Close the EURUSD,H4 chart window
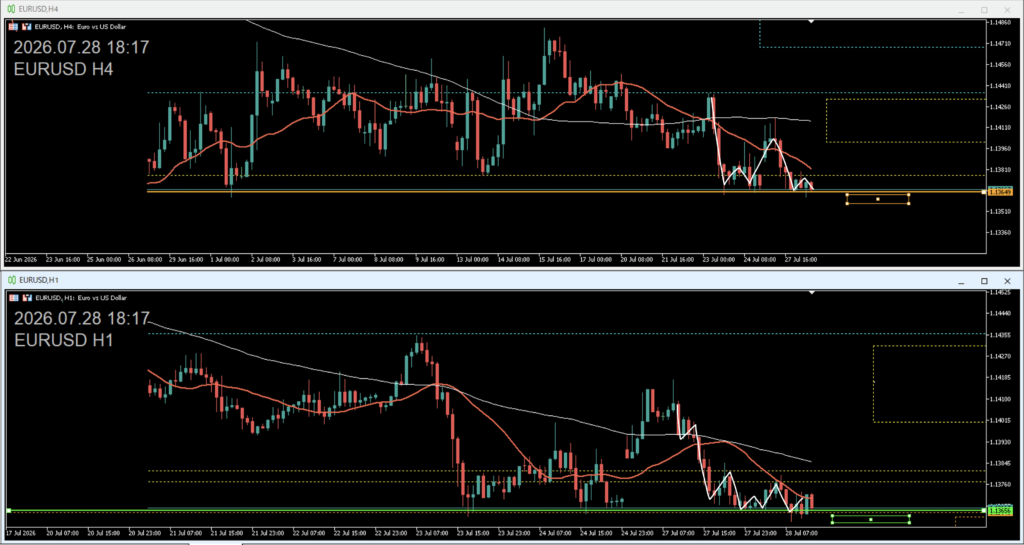1024x545 pixels. click(1007, 10)
